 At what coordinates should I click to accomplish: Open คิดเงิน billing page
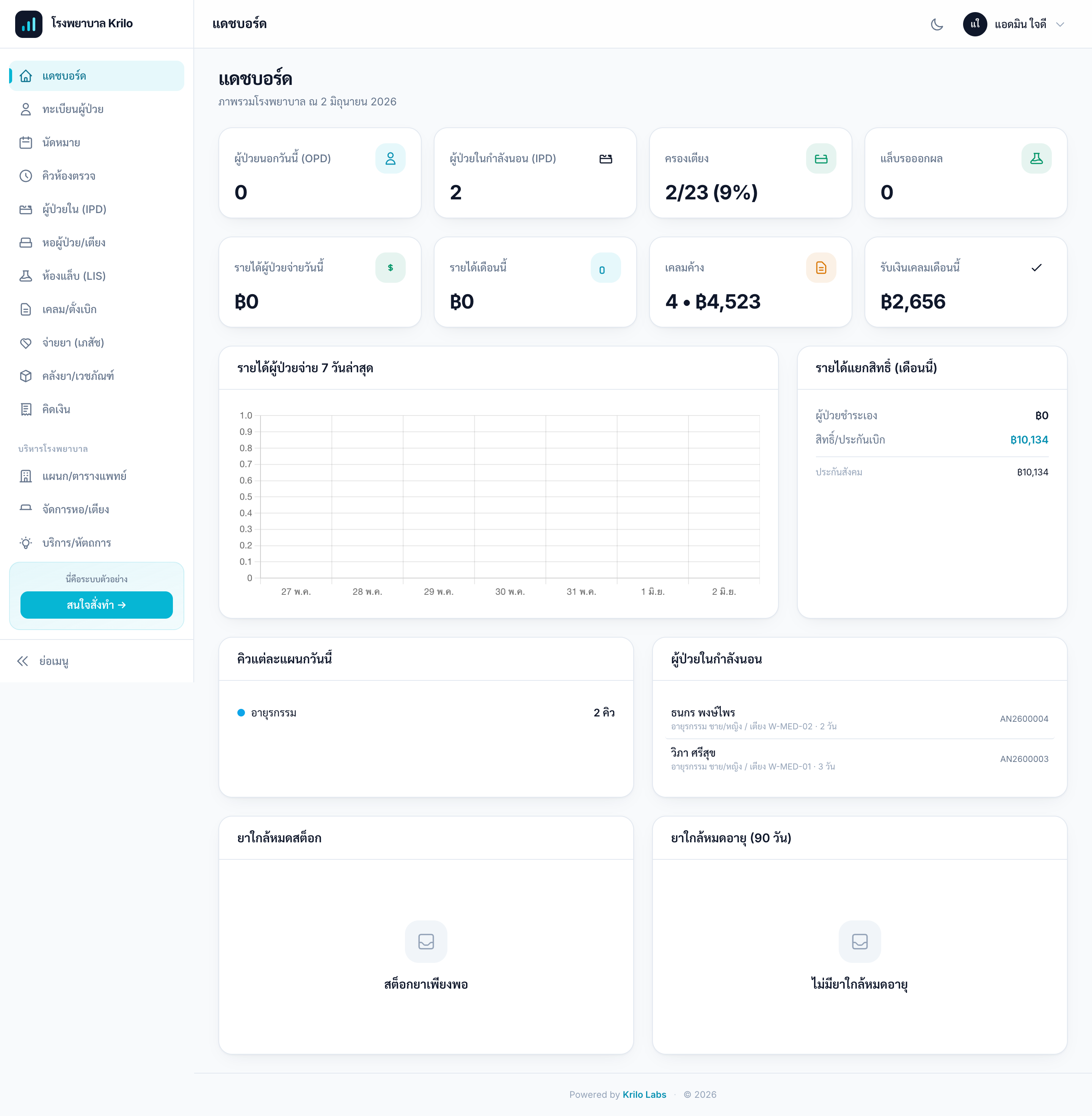97,409
